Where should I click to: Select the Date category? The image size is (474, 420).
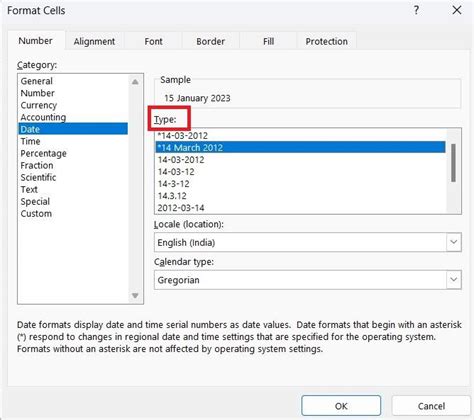(x=73, y=129)
